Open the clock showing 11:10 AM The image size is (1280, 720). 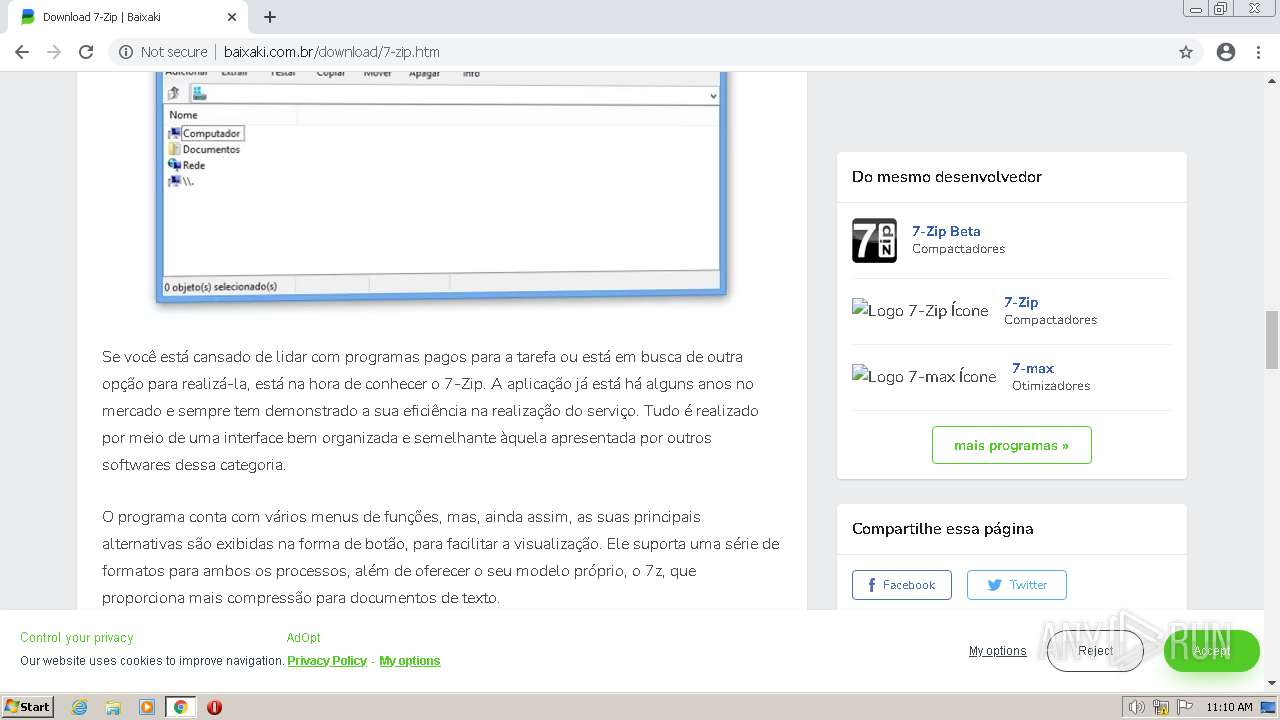pyautogui.click(x=1229, y=707)
